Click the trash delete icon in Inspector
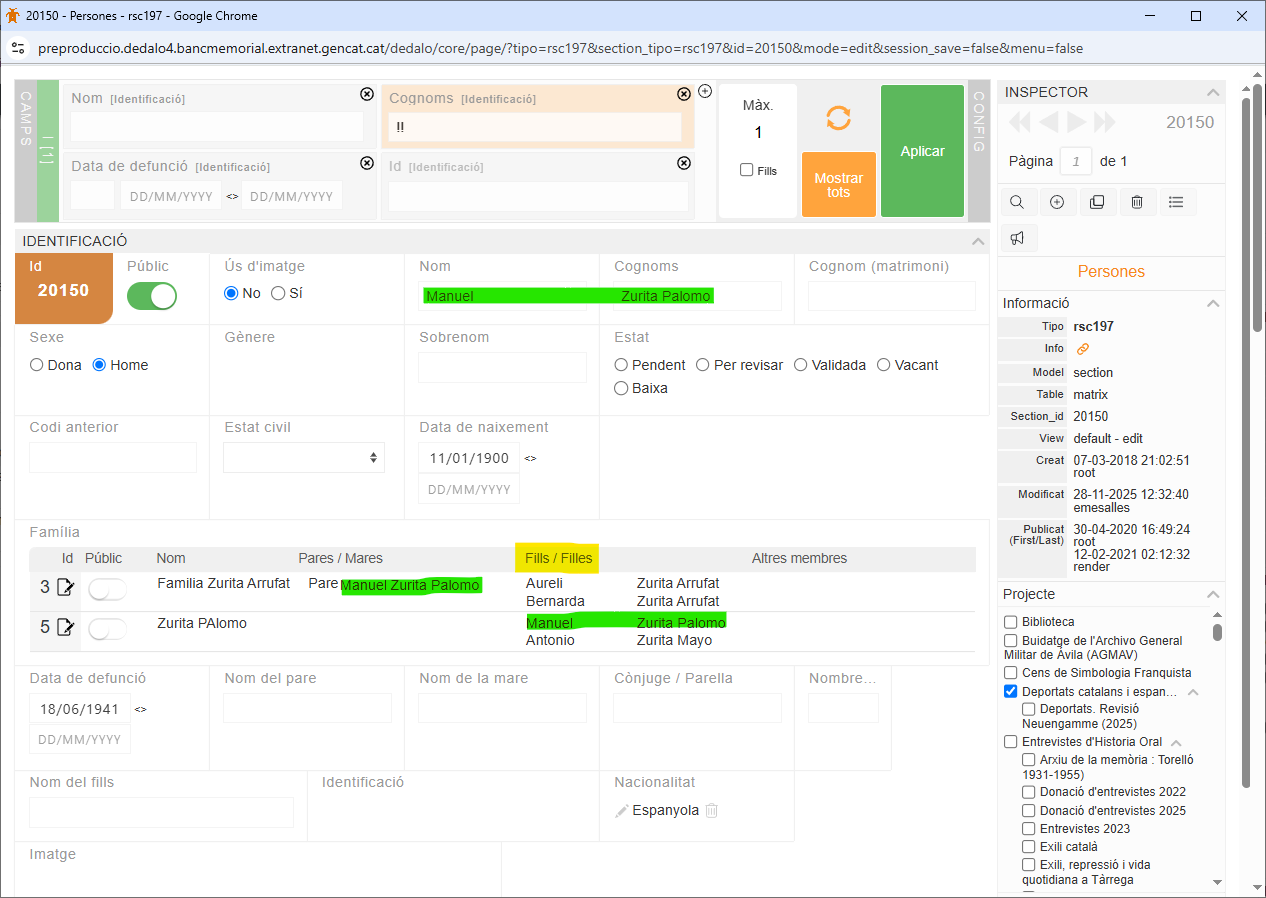The width and height of the screenshot is (1266, 898). 1137,202
